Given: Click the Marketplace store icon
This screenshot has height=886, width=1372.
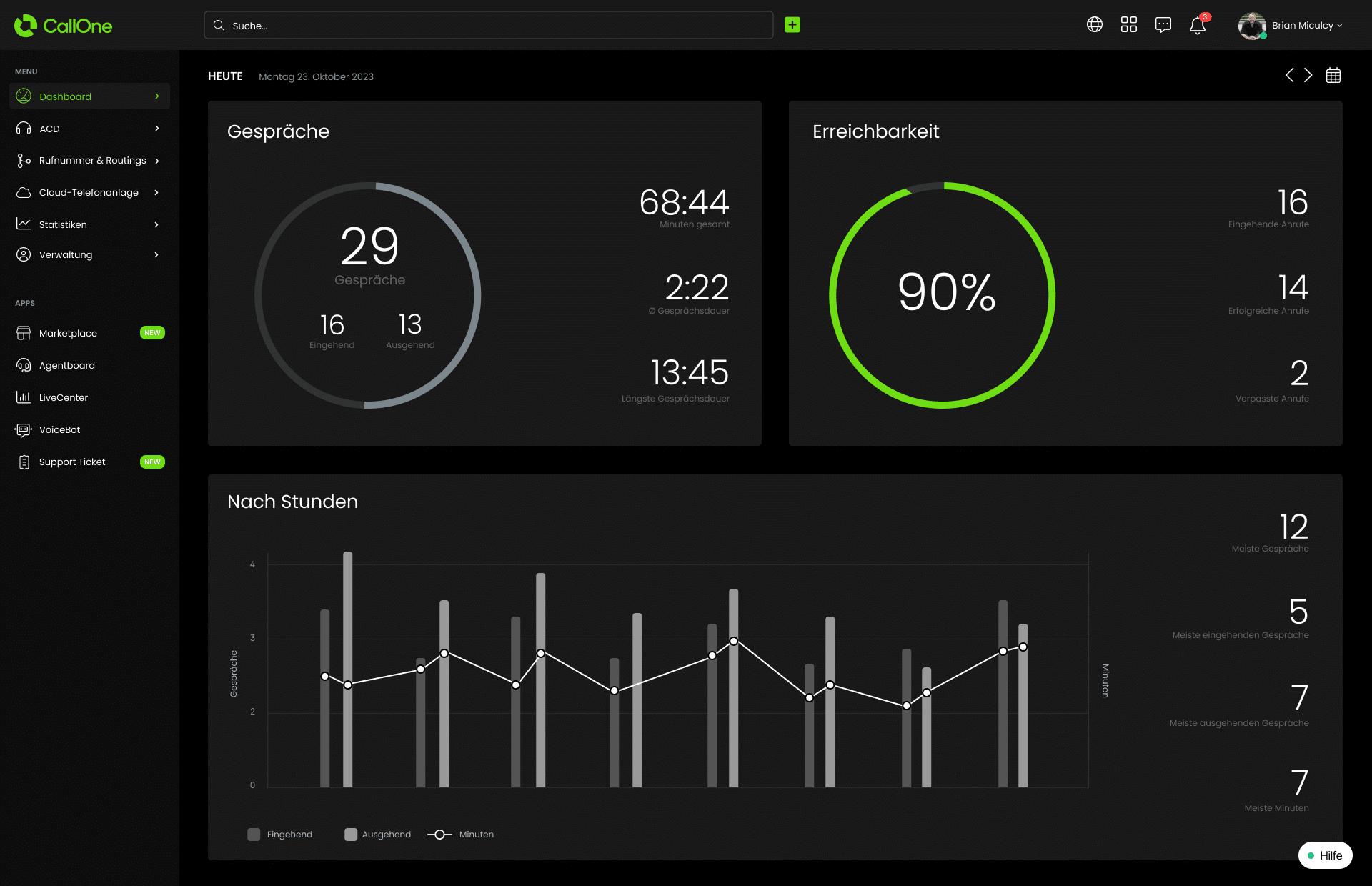Looking at the screenshot, I should (24, 333).
